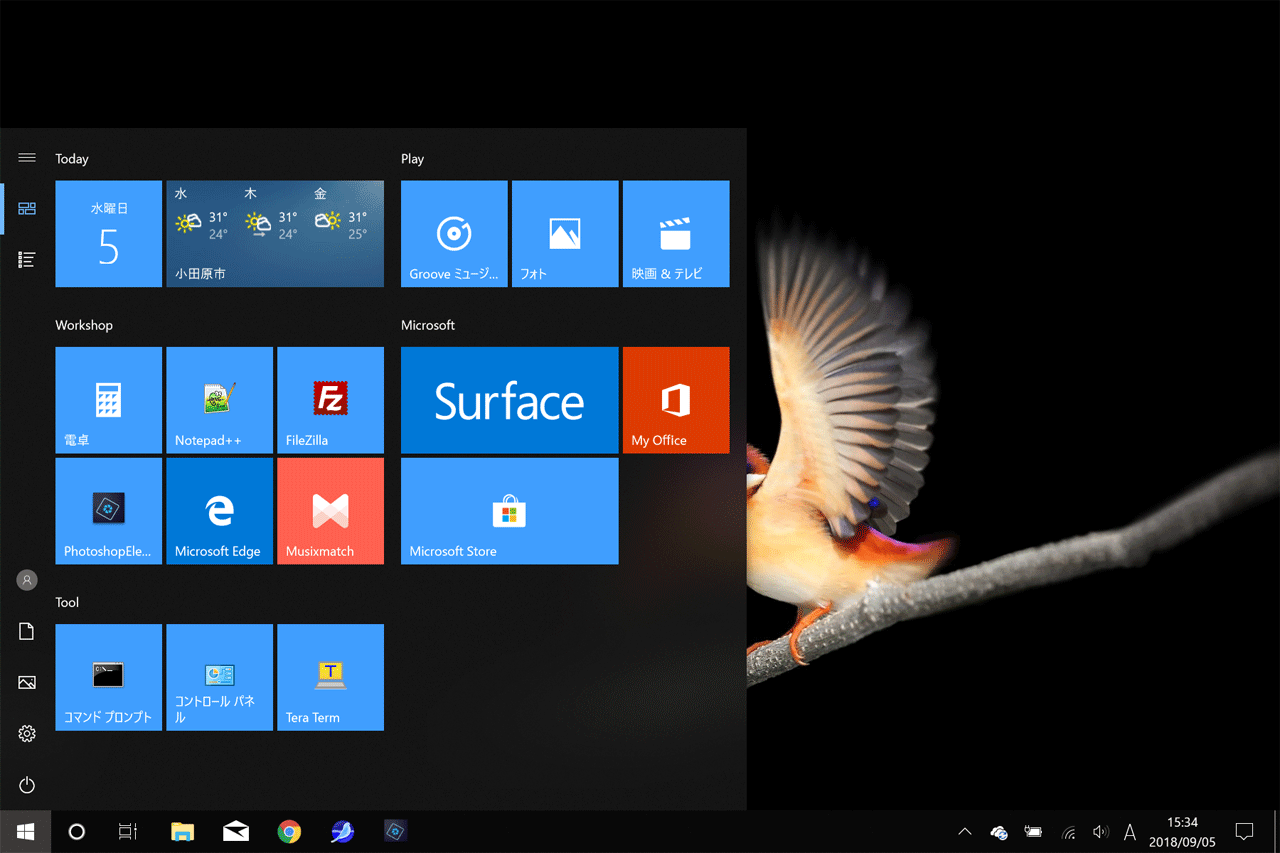
Task: Open Photoshop Elements from taskbar
Action: click(x=396, y=831)
